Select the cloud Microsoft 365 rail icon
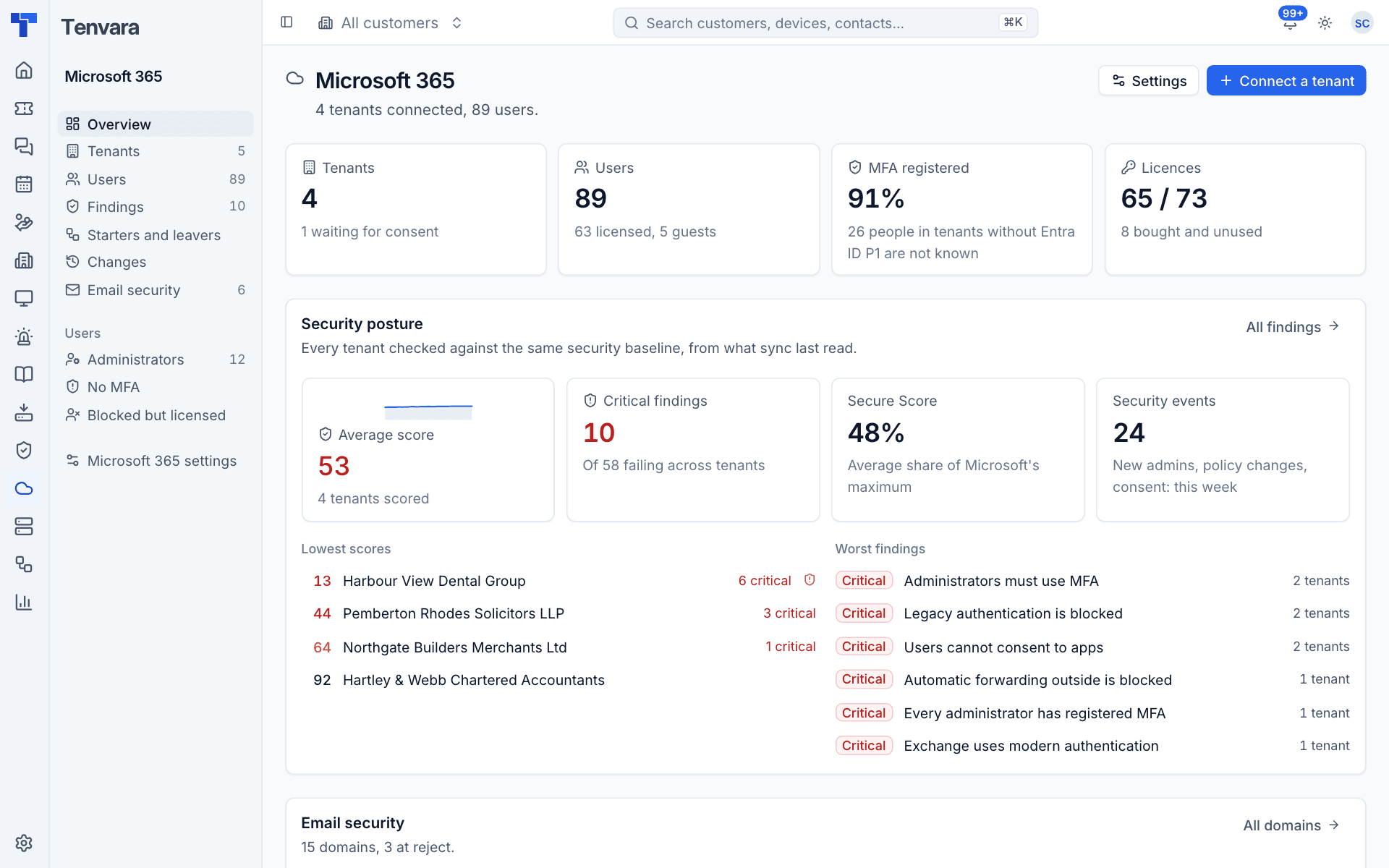Viewport: 1389px width, 868px height. (x=24, y=488)
